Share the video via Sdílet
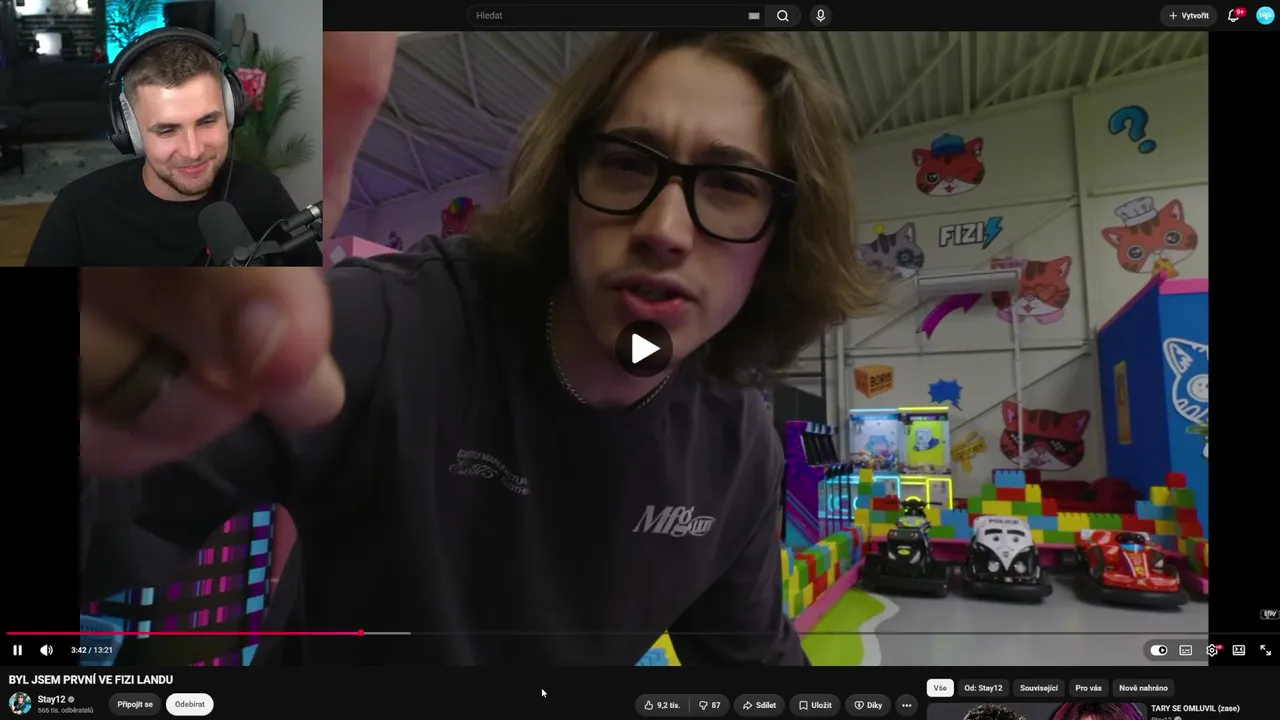This screenshot has height=720, width=1280. [760, 705]
